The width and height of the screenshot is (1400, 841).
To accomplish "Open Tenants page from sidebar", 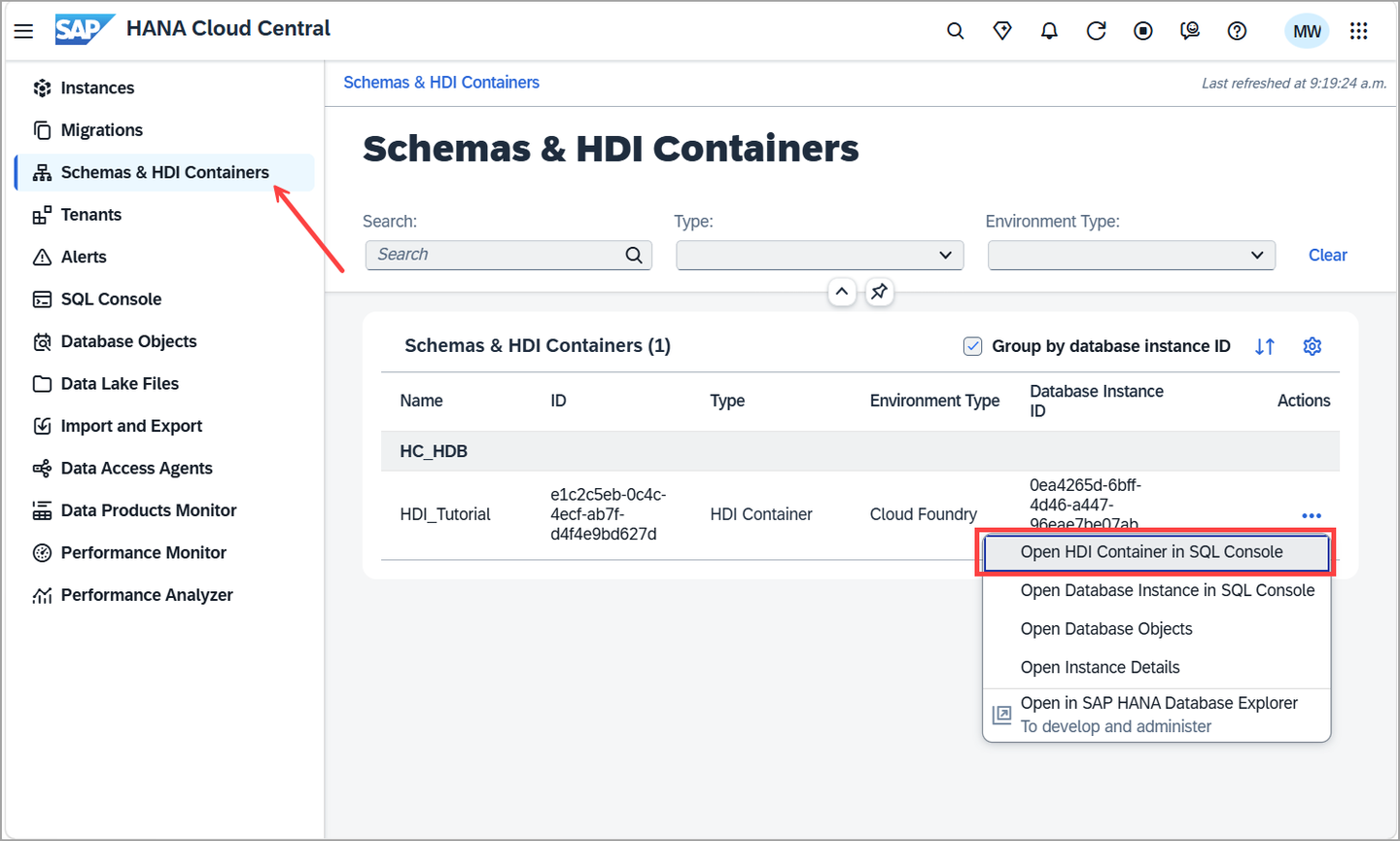I will [91, 215].
